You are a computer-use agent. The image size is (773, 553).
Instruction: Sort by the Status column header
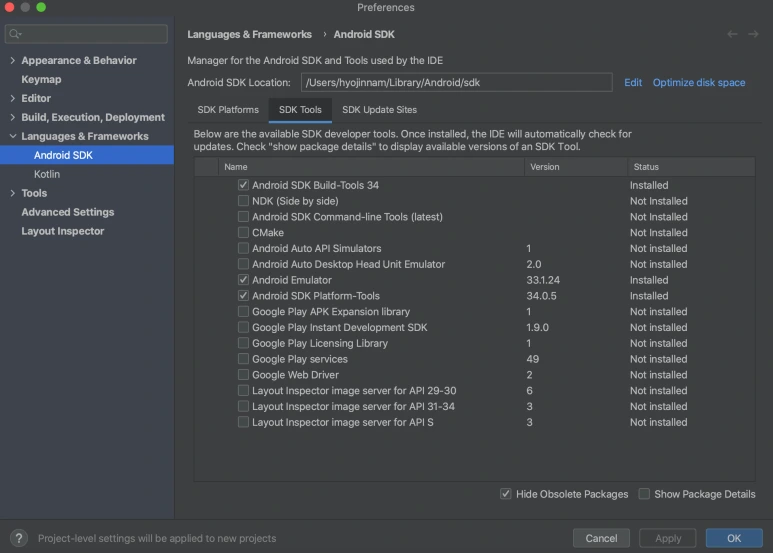click(x=691, y=167)
